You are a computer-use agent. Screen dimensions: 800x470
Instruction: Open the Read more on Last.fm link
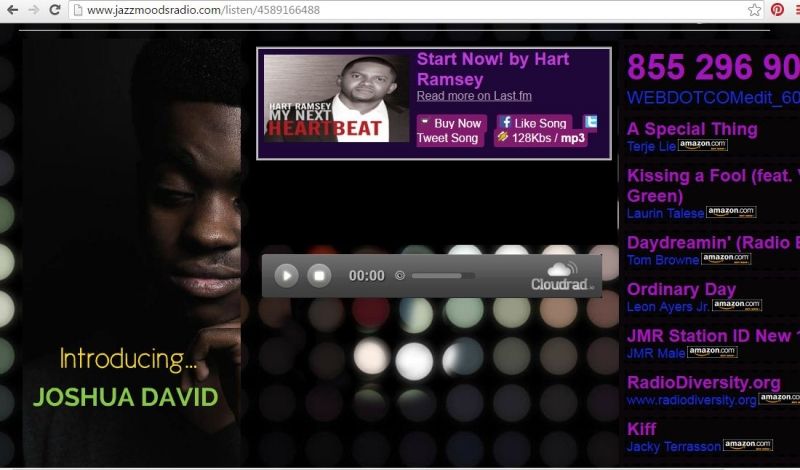click(474, 96)
